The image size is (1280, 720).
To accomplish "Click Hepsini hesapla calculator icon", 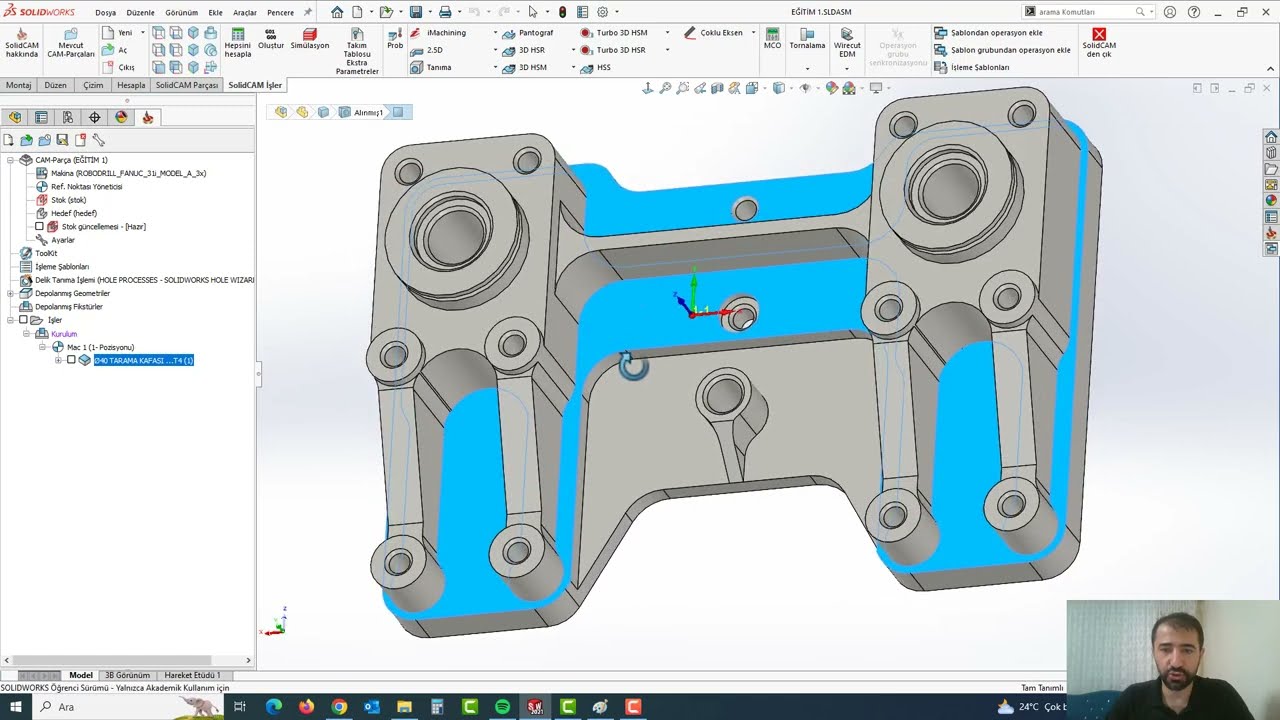I will pyautogui.click(x=238, y=44).
